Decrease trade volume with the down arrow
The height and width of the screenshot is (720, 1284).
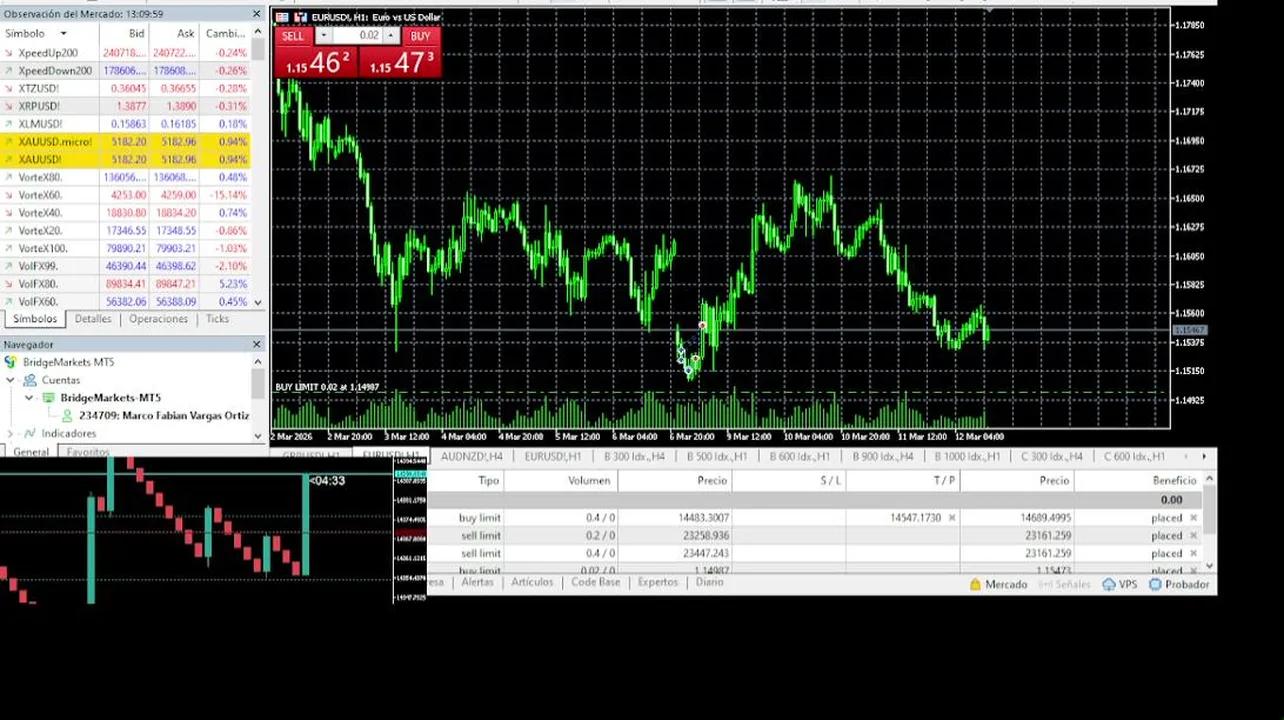[x=323, y=36]
